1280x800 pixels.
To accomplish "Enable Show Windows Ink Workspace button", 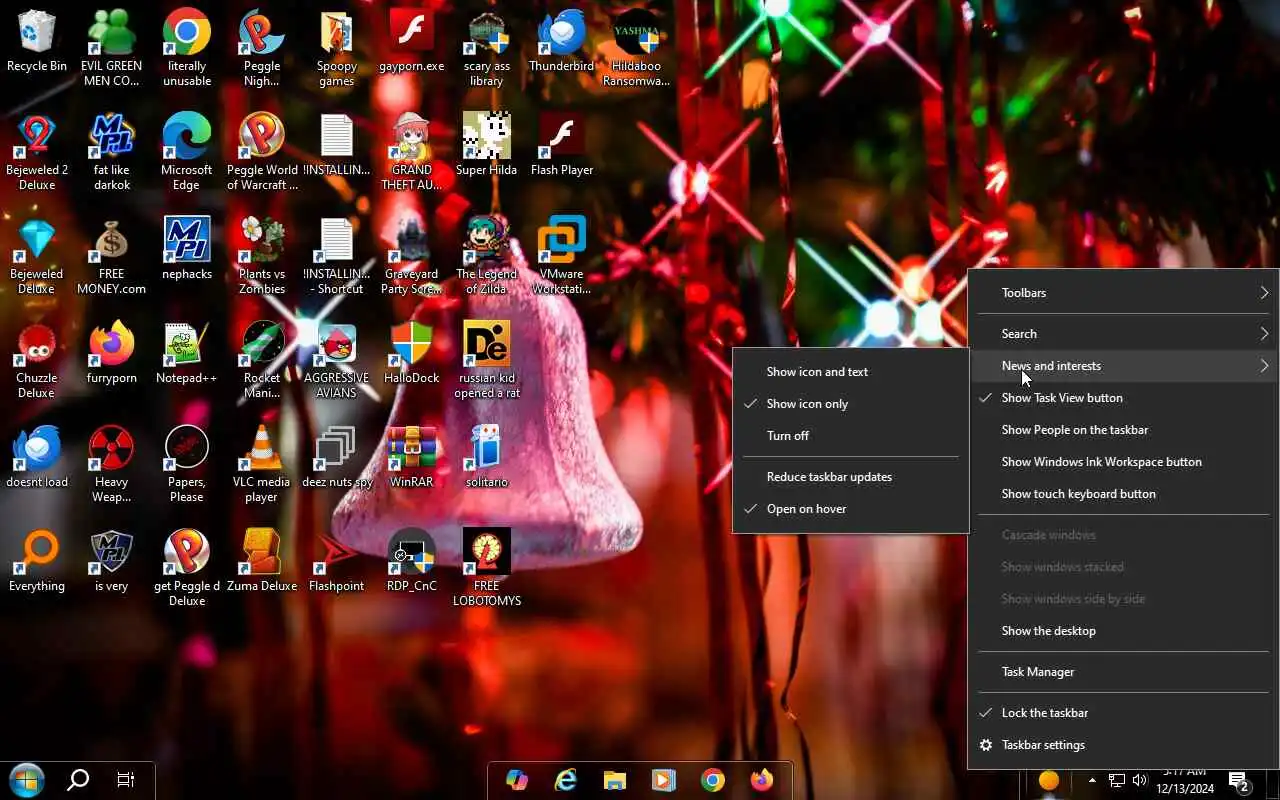I will (1123, 462).
